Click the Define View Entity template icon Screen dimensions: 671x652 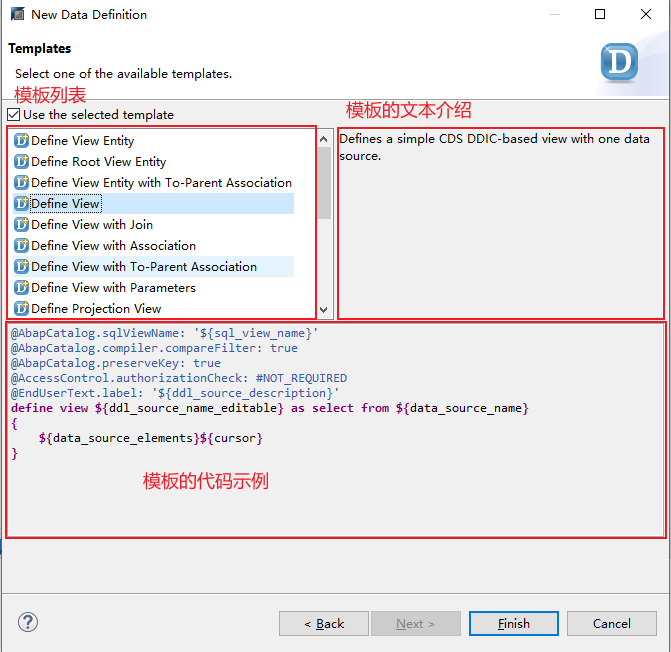21,141
